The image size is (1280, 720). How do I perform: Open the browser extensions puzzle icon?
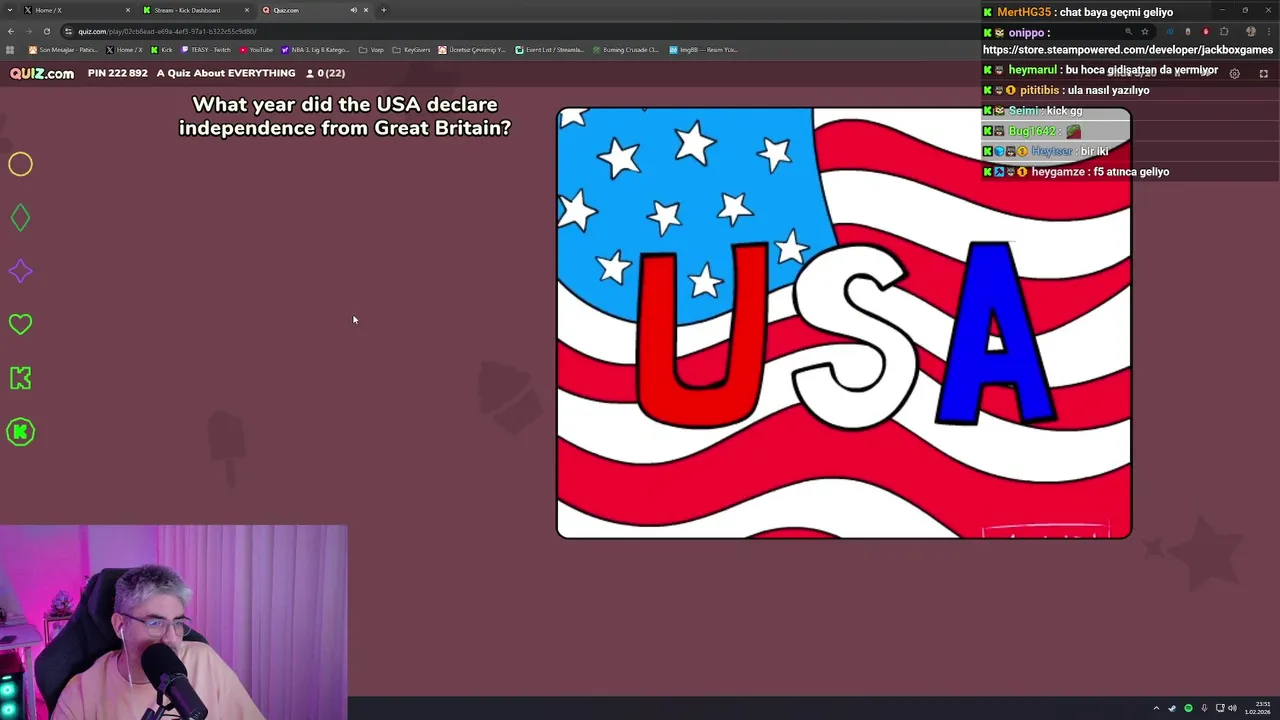(x=1224, y=31)
